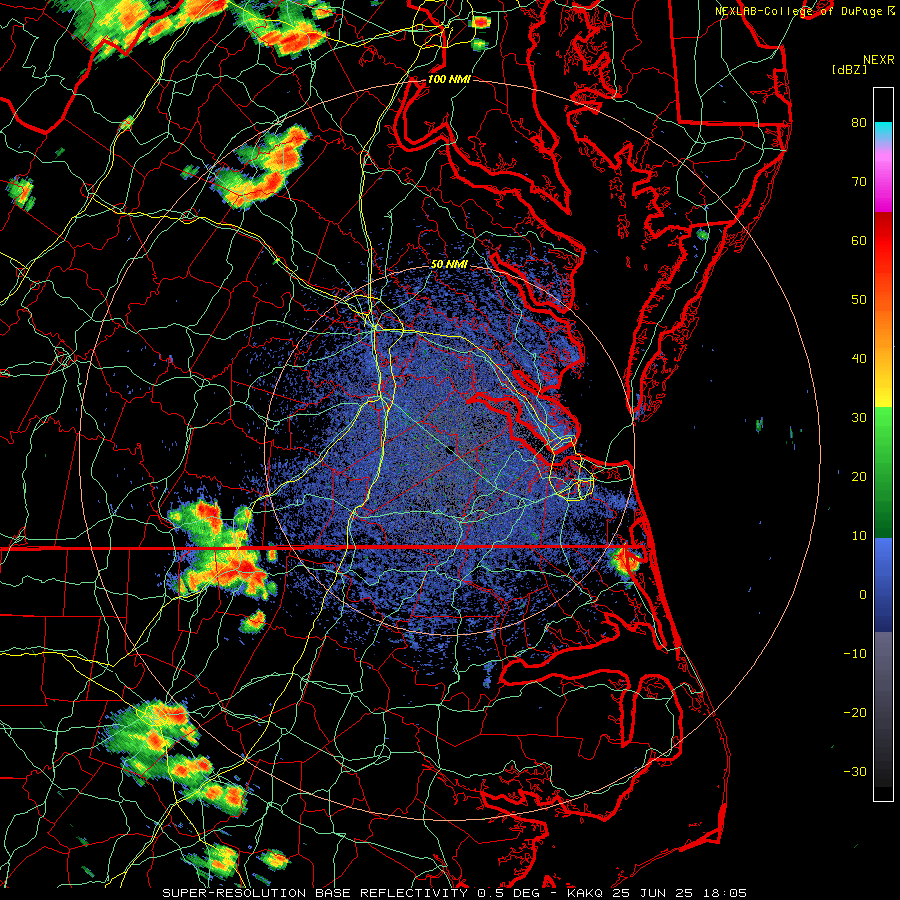Click the NEXR label above the color bar
Screen dimensions: 900x900
point(879,60)
